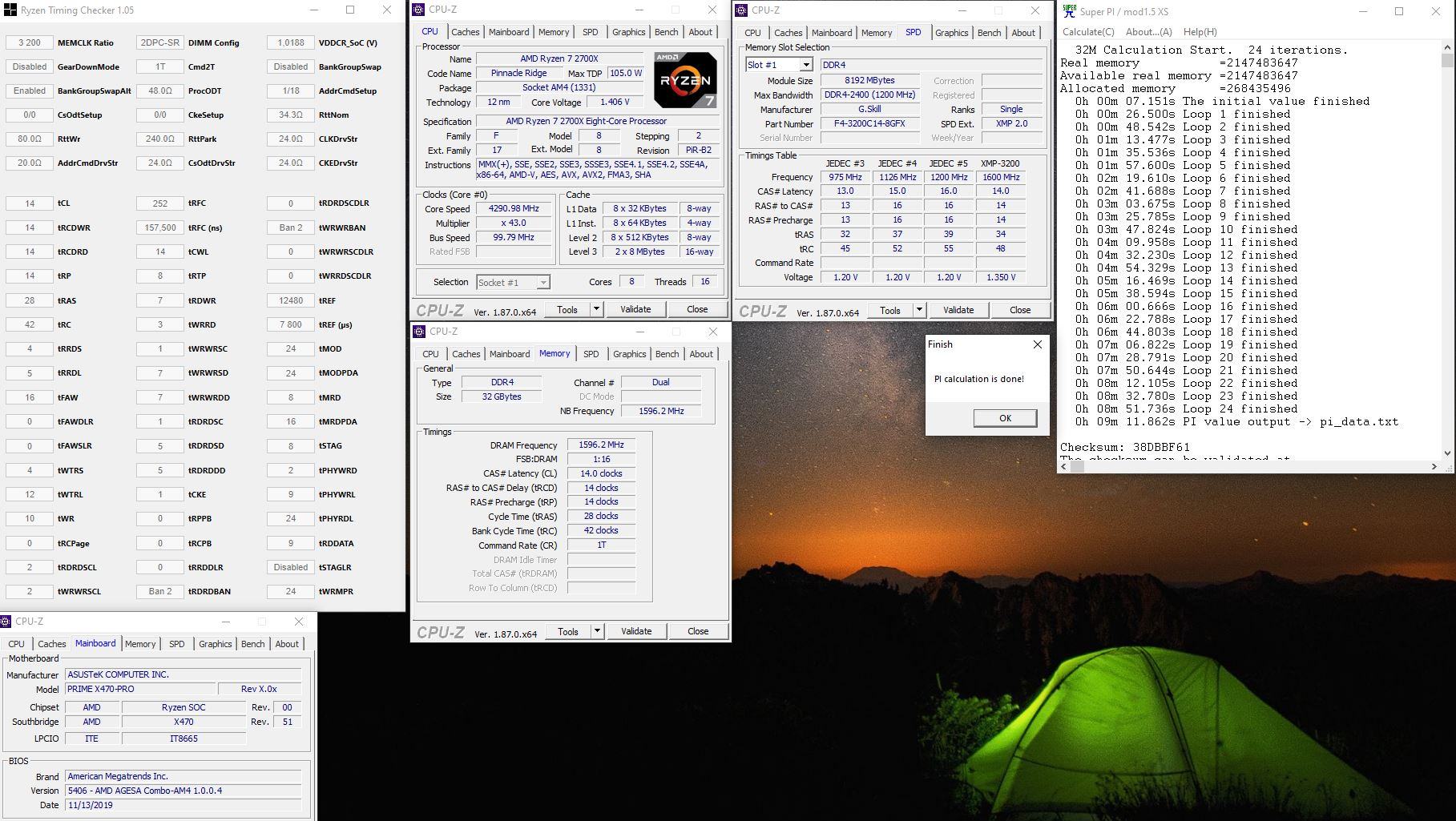Click the VDDCR_SoC (V) value field

291,42
